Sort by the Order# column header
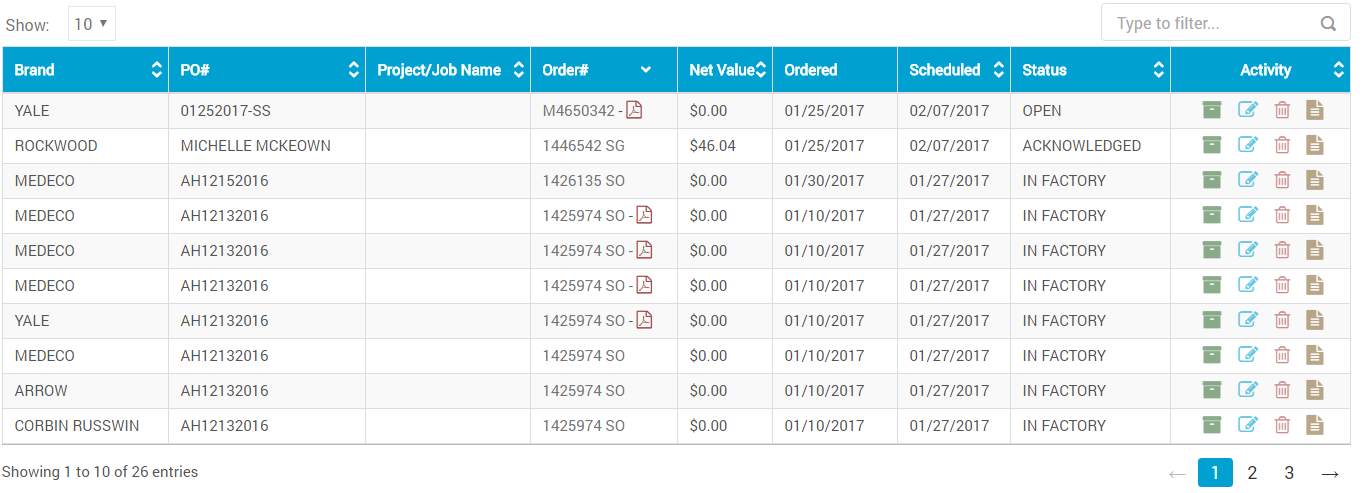1365x493 pixels. point(603,70)
